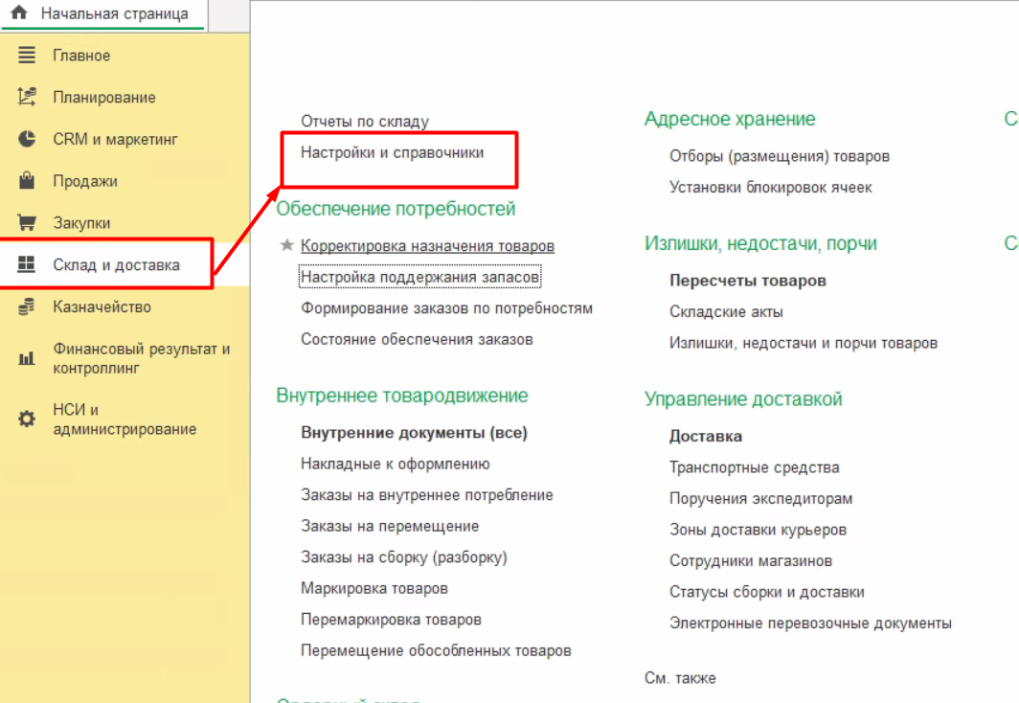Click the home icon on Начальная страница tab
The height and width of the screenshot is (703, 1019).
[19, 14]
